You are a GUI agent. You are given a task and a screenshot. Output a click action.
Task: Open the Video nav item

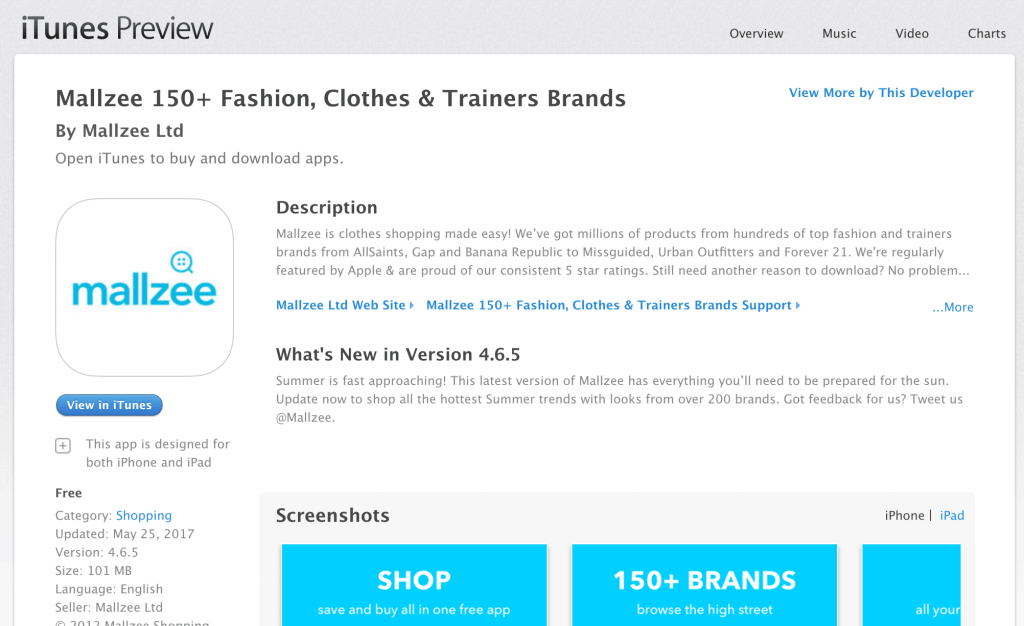[x=912, y=33]
